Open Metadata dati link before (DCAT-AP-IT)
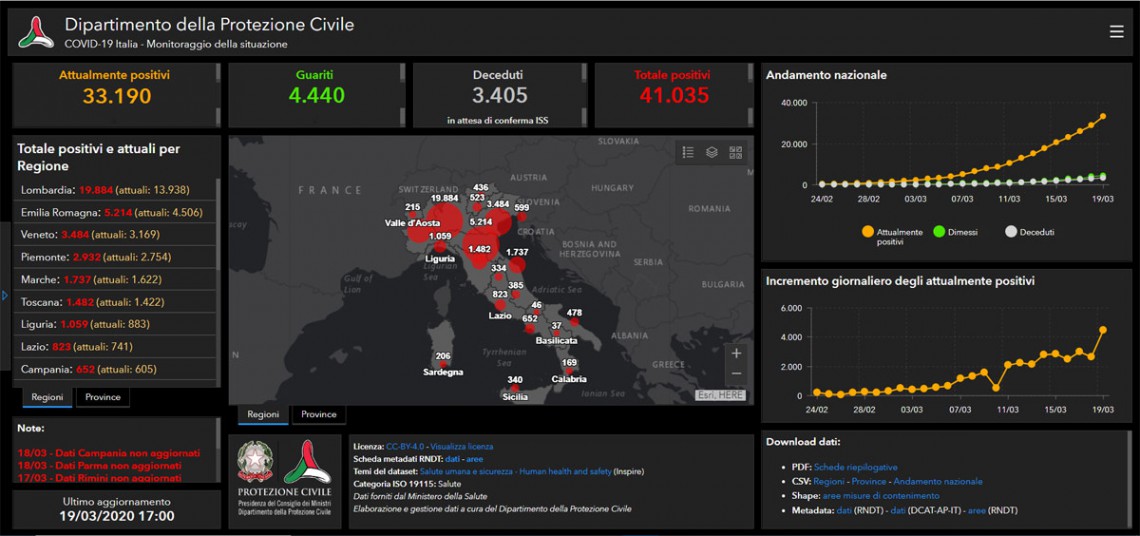 (x=897, y=511)
